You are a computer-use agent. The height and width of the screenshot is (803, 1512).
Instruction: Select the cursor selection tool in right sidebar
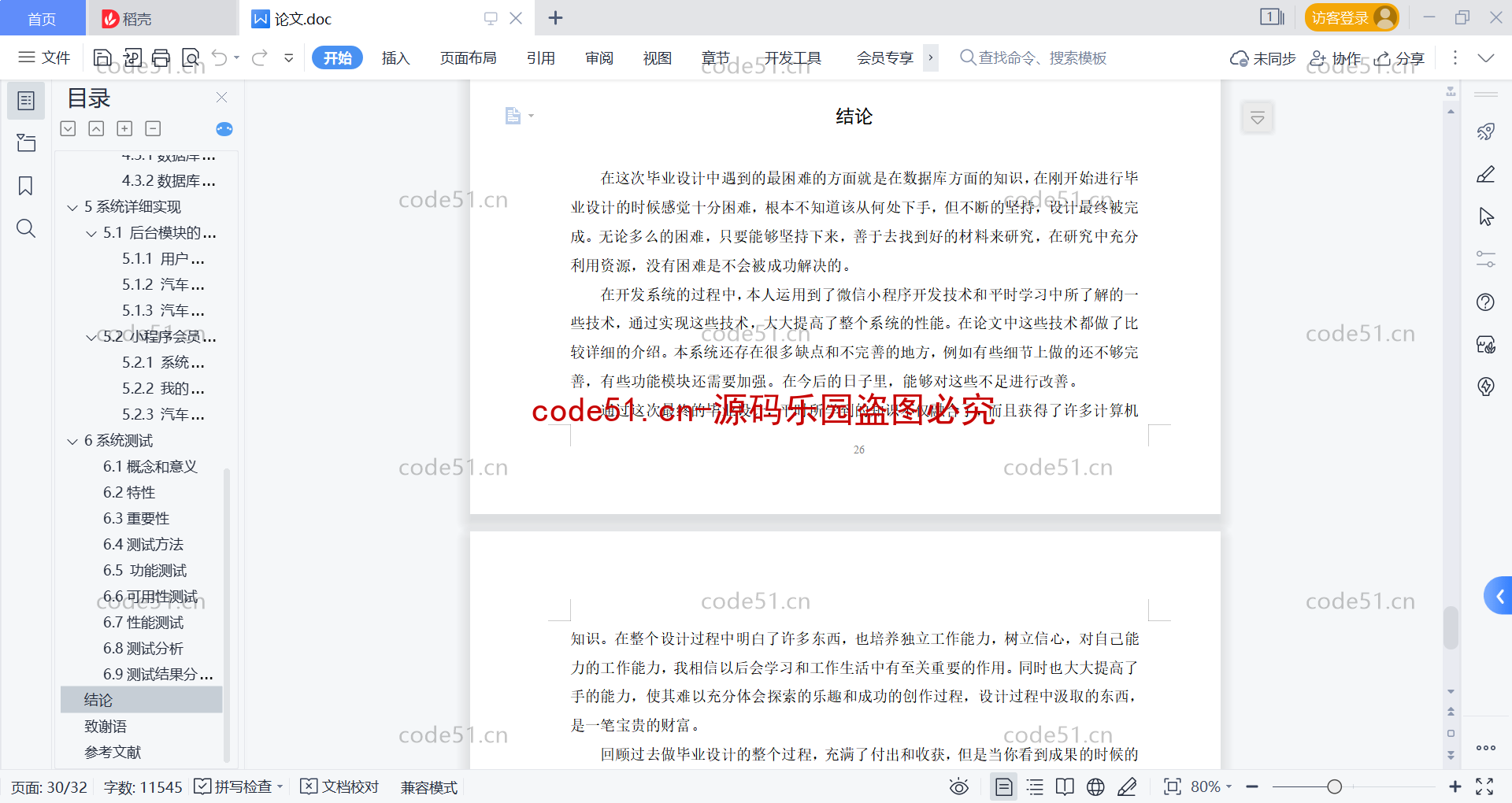(1486, 216)
